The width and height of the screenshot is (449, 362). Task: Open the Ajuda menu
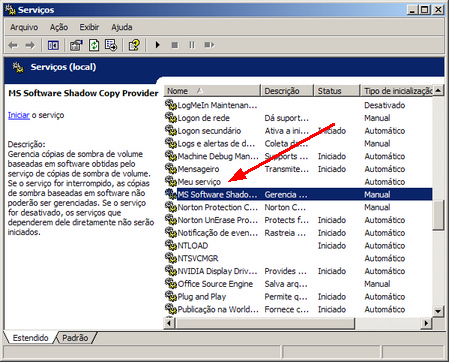click(x=122, y=27)
